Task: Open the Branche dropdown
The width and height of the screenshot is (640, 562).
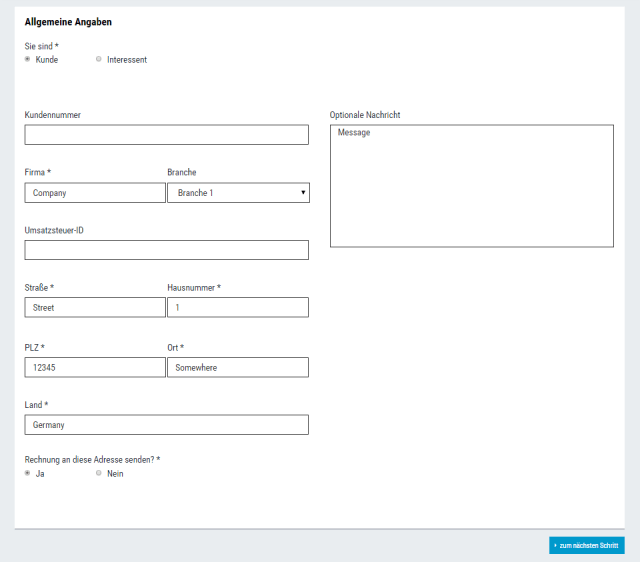Action: point(237,193)
